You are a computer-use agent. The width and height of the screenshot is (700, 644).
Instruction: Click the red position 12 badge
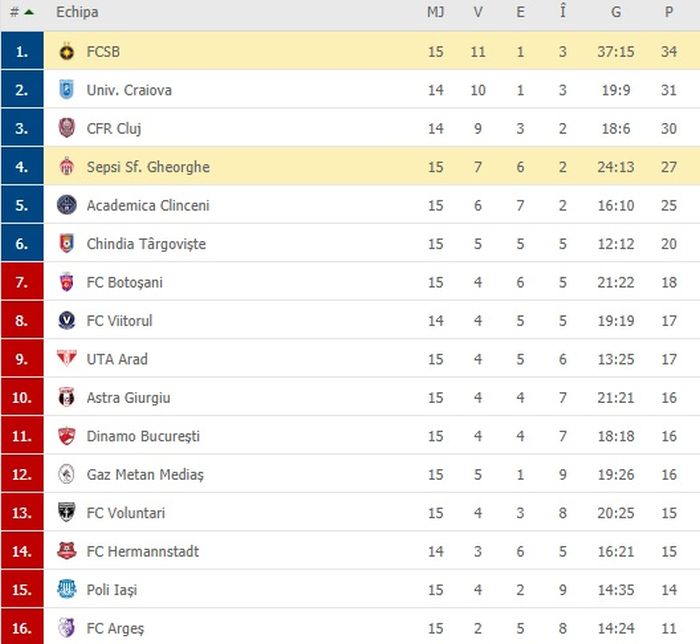point(22,475)
